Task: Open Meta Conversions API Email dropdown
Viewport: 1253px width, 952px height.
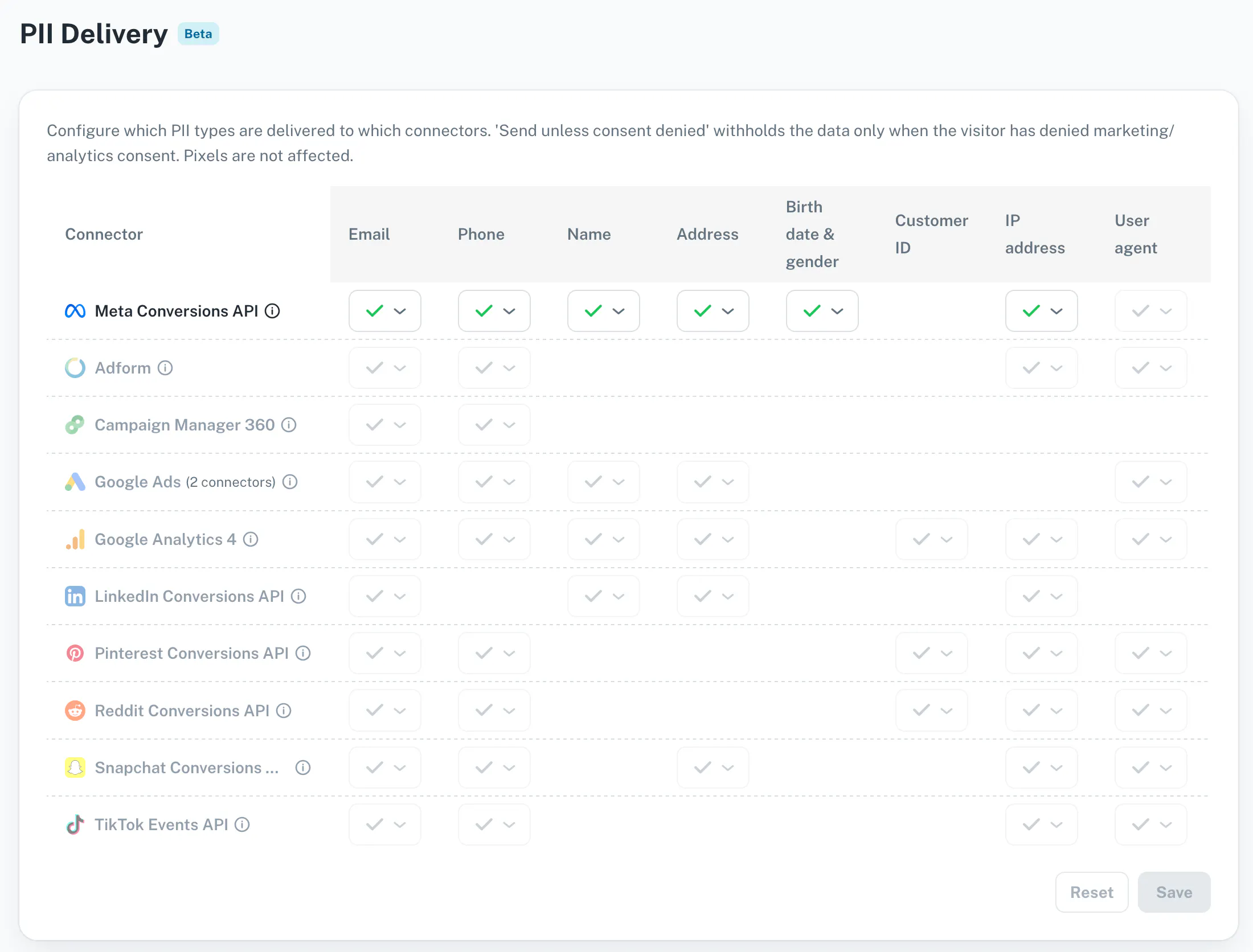Action: 385,311
